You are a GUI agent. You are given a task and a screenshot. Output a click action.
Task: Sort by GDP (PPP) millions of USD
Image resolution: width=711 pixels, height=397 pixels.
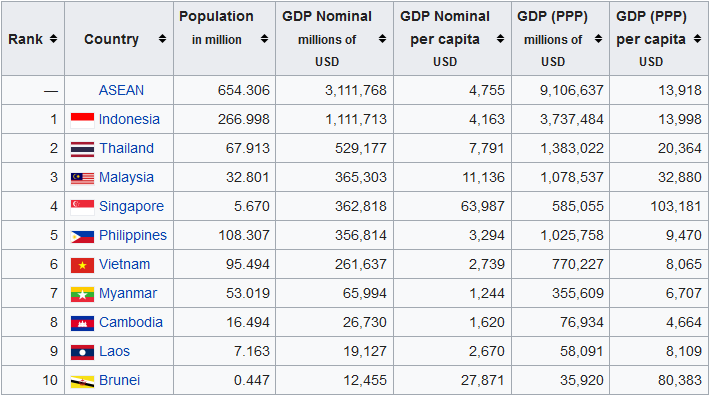599,39
